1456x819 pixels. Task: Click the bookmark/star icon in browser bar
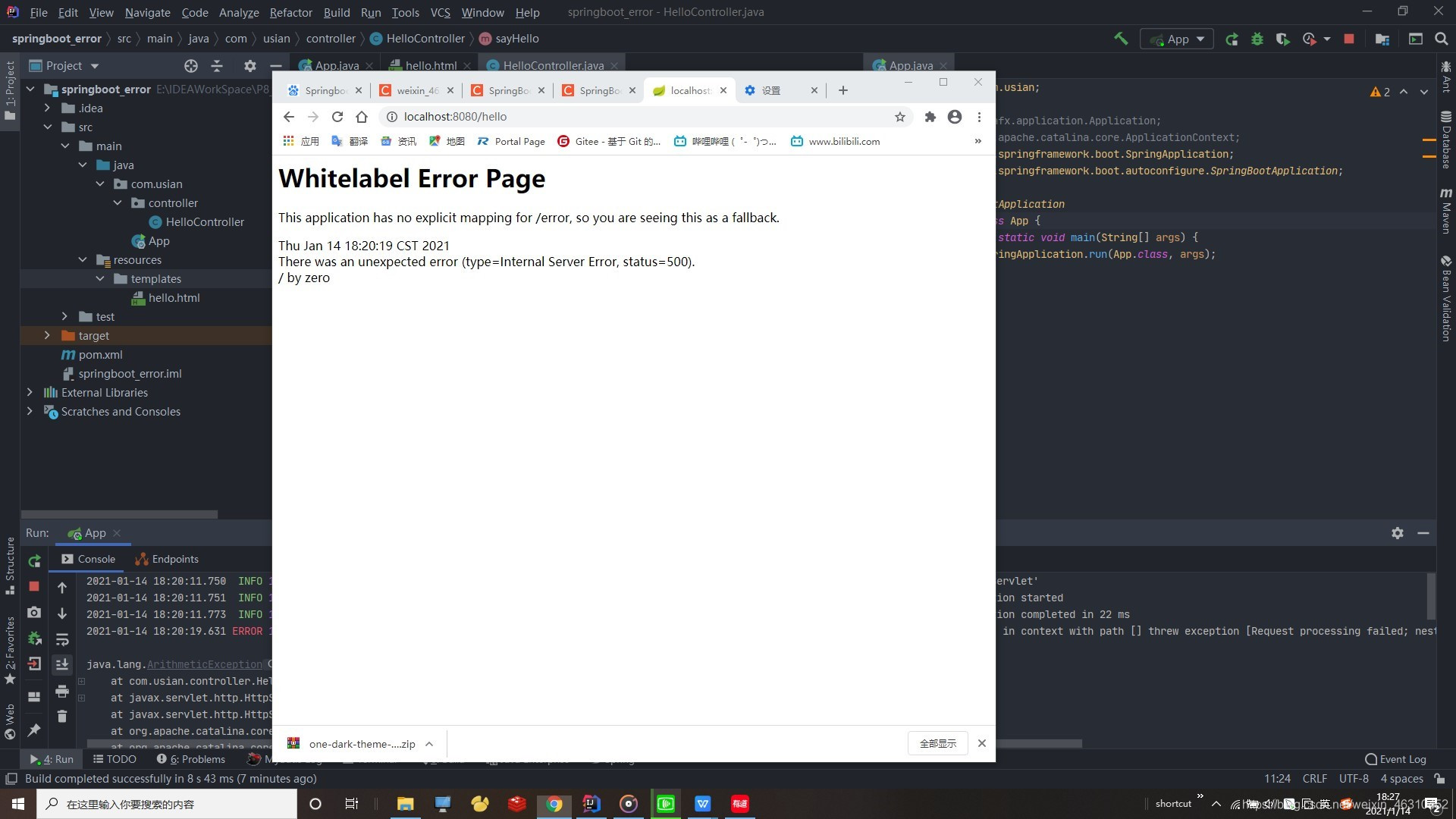(899, 116)
